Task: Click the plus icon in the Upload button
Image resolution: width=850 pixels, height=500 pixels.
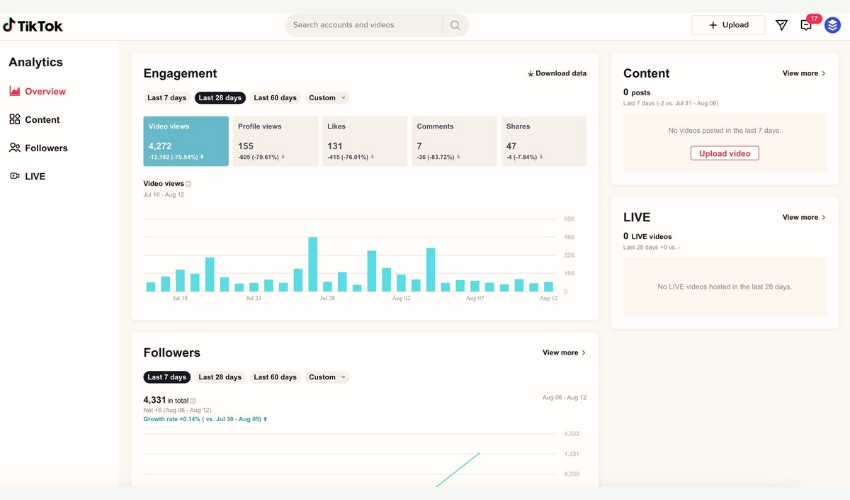Action: [713, 25]
